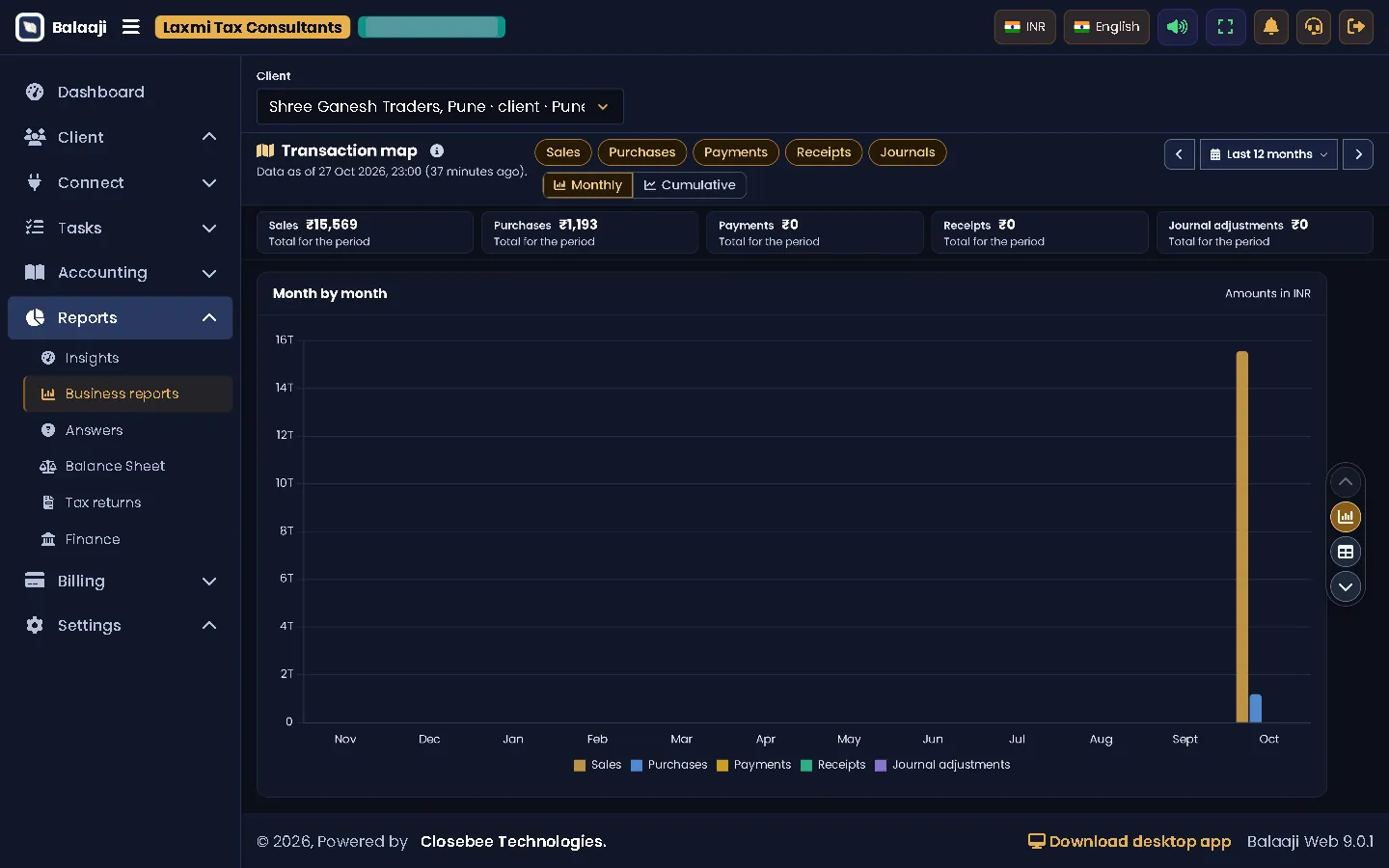Open Dashboard from the sidebar
Image resolution: width=1389 pixels, height=868 pixels.
tap(121, 92)
